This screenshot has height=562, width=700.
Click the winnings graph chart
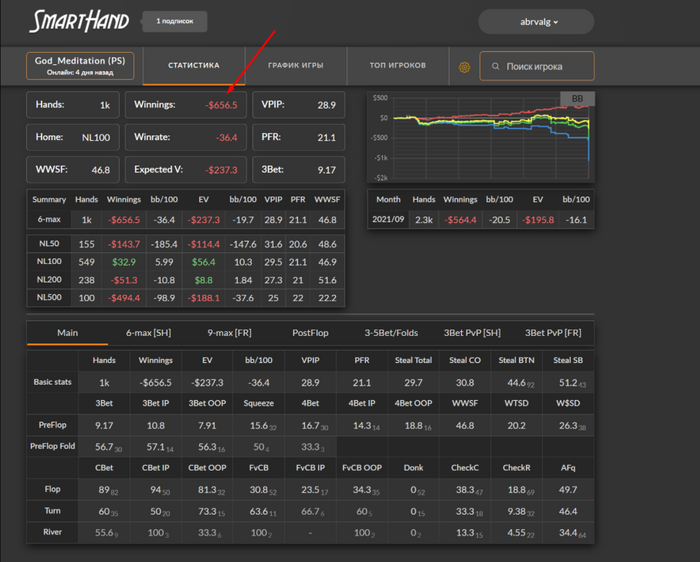[x=481, y=137]
